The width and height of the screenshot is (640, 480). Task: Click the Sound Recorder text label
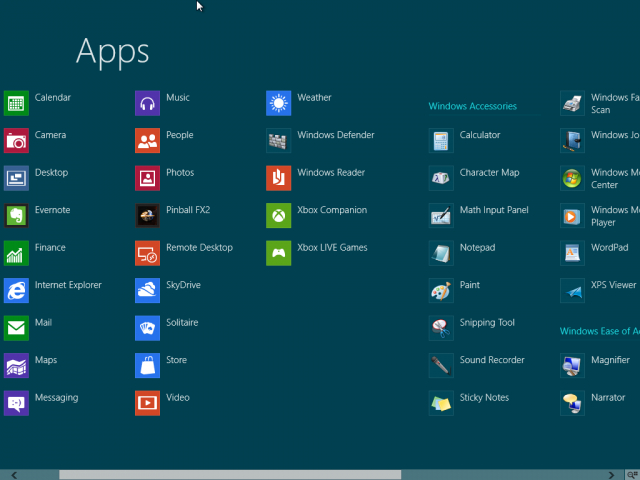pyautogui.click(x=492, y=360)
